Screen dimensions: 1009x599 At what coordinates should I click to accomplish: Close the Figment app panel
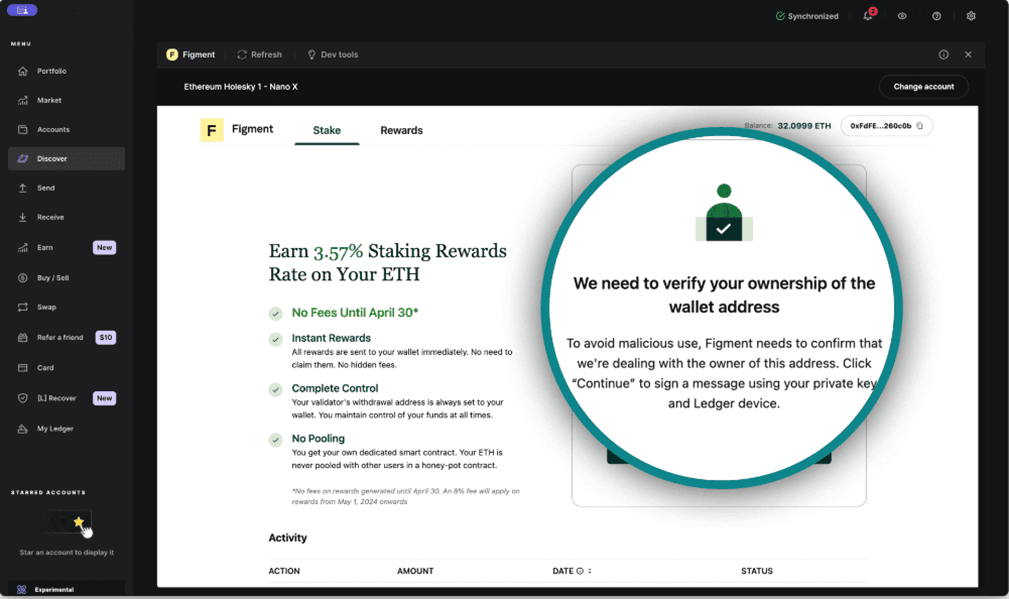[x=968, y=55]
